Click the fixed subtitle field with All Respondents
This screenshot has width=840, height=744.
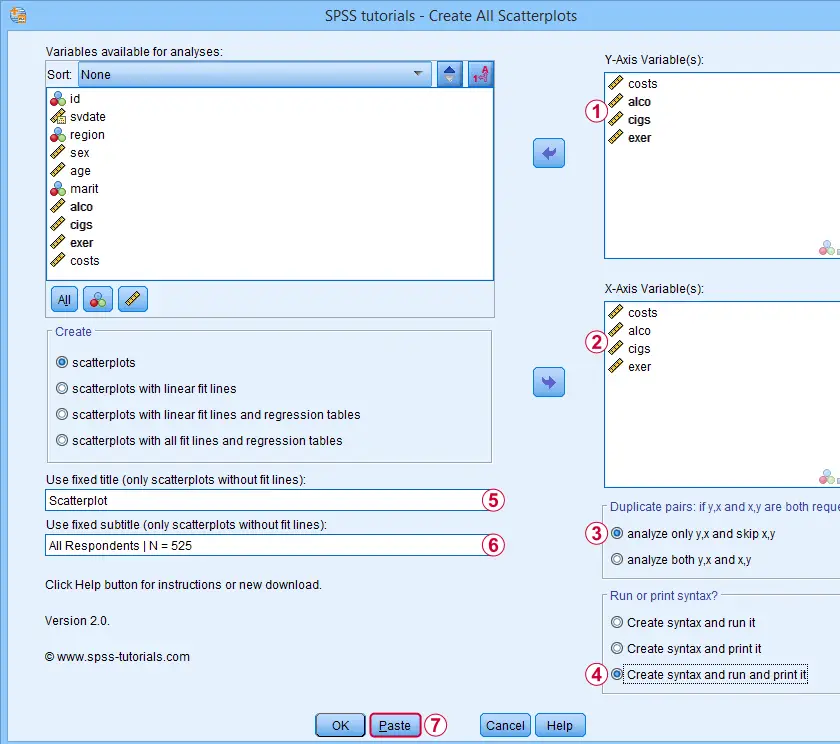point(266,545)
